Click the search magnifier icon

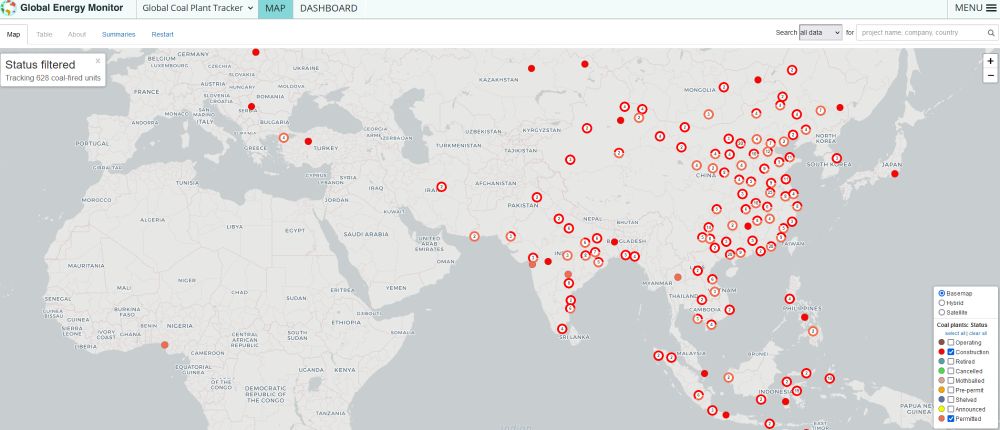(990, 33)
